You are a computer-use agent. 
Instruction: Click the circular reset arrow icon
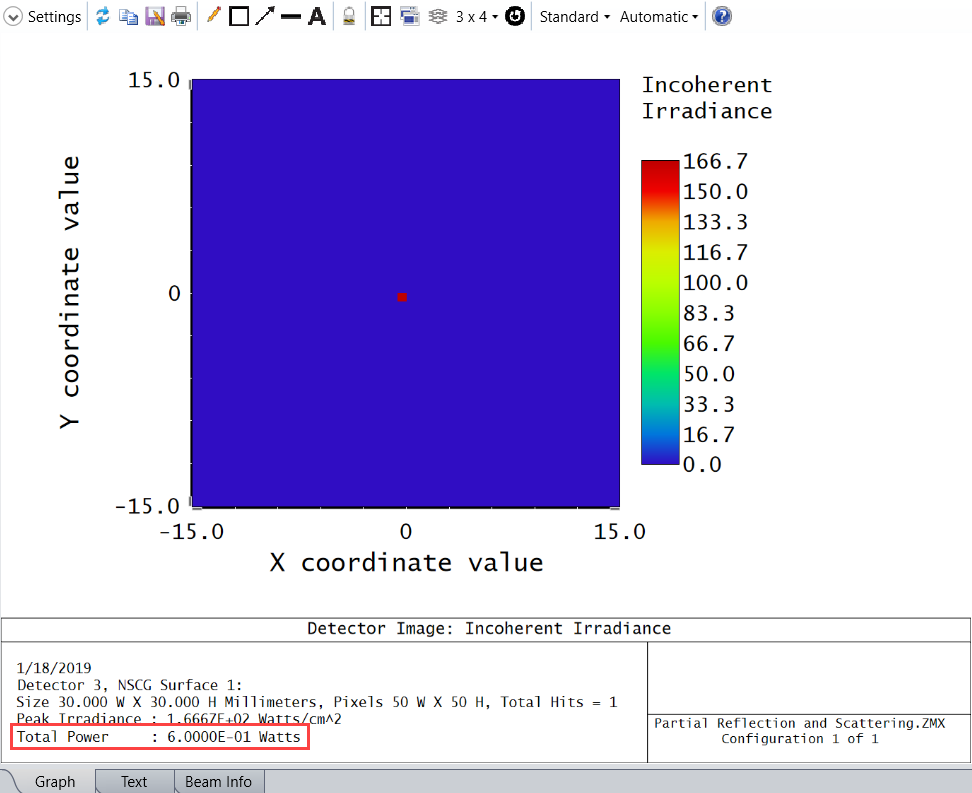tap(515, 17)
